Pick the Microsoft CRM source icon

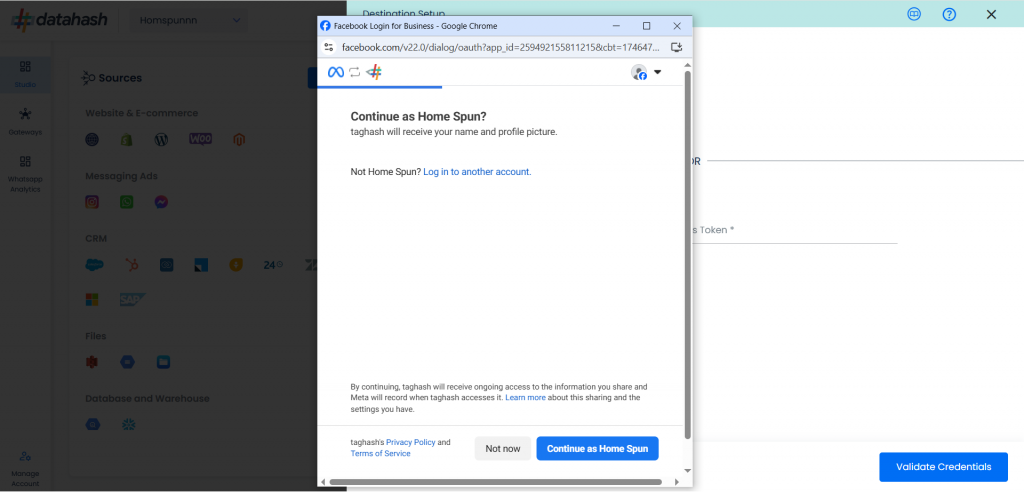click(92, 300)
